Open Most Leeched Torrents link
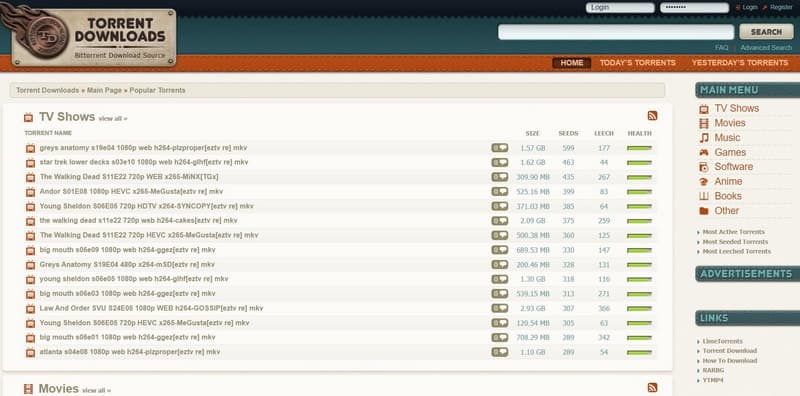800x396 pixels. click(x=737, y=252)
